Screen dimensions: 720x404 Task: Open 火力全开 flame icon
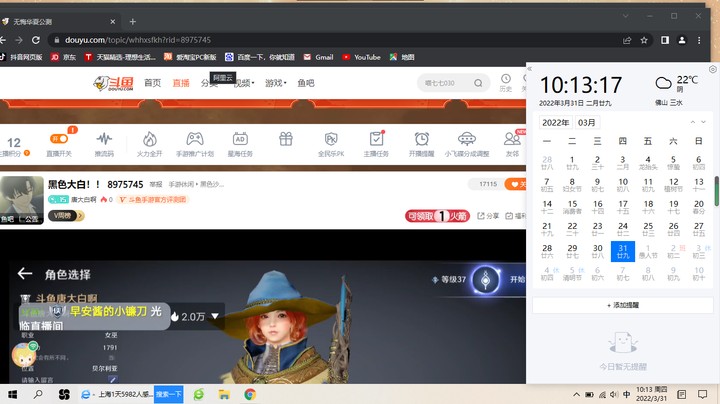click(150, 139)
